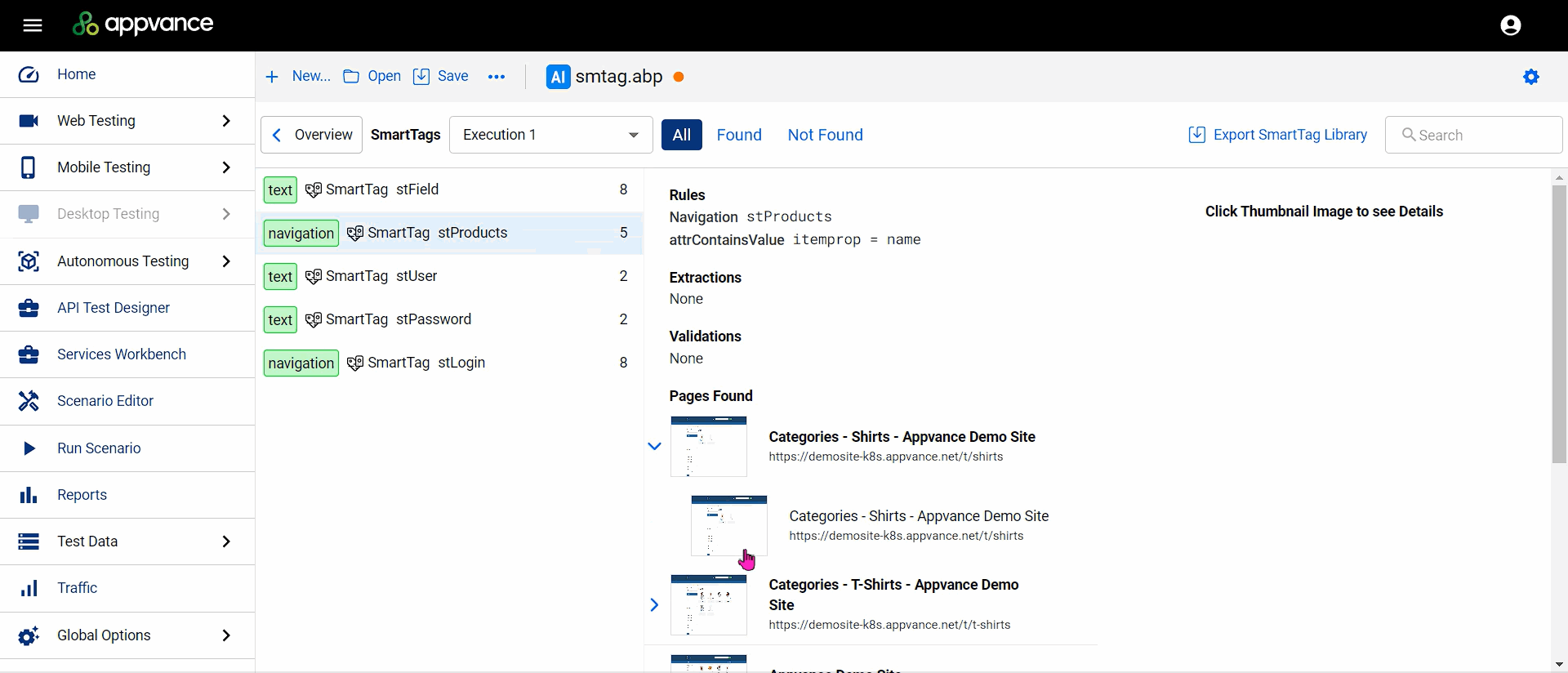The width and height of the screenshot is (1568, 673).
Task: Click the Desktop Testing monitor icon
Action: point(29,214)
